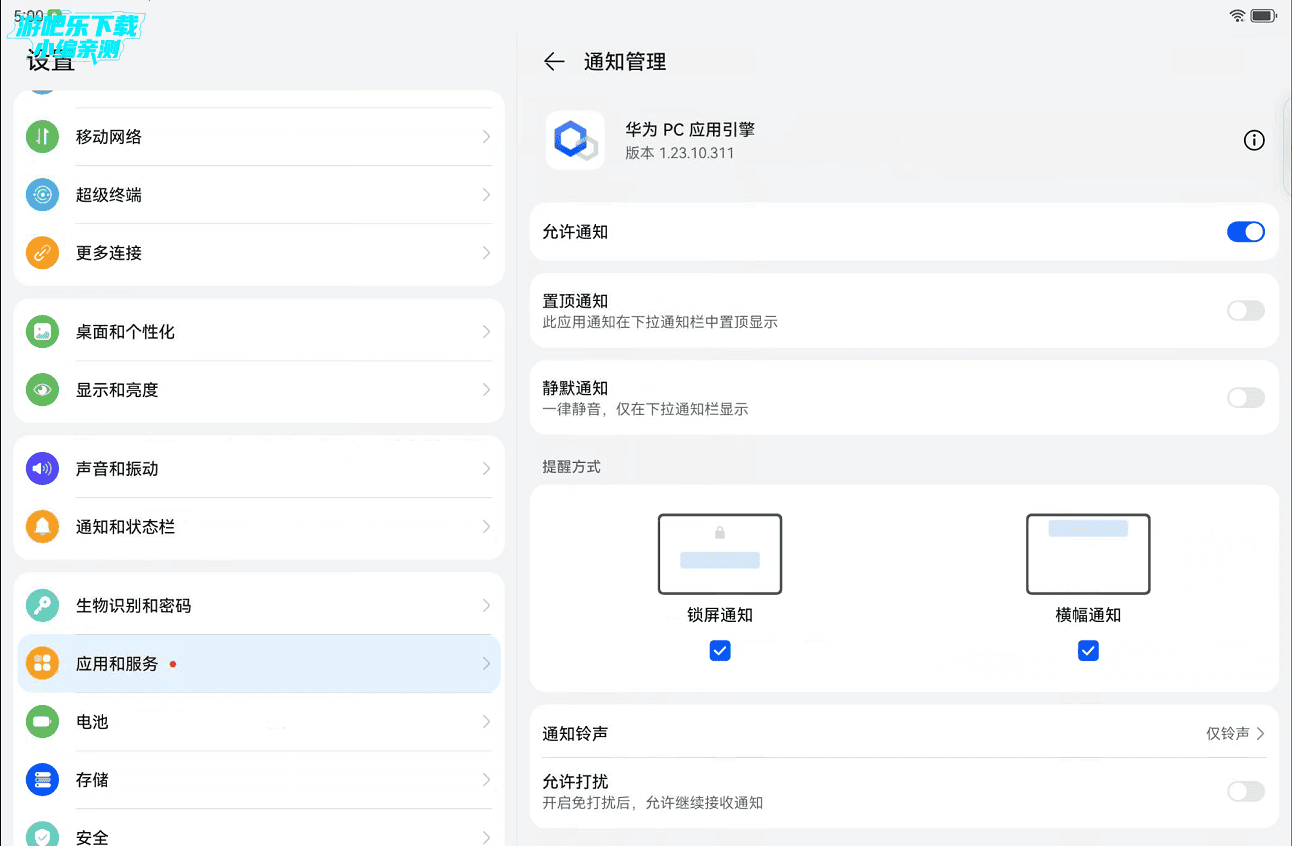Expand 通知铃声 using the 仅铃声 chevron
Screen dimensions: 1292x846
pos(1260,734)
